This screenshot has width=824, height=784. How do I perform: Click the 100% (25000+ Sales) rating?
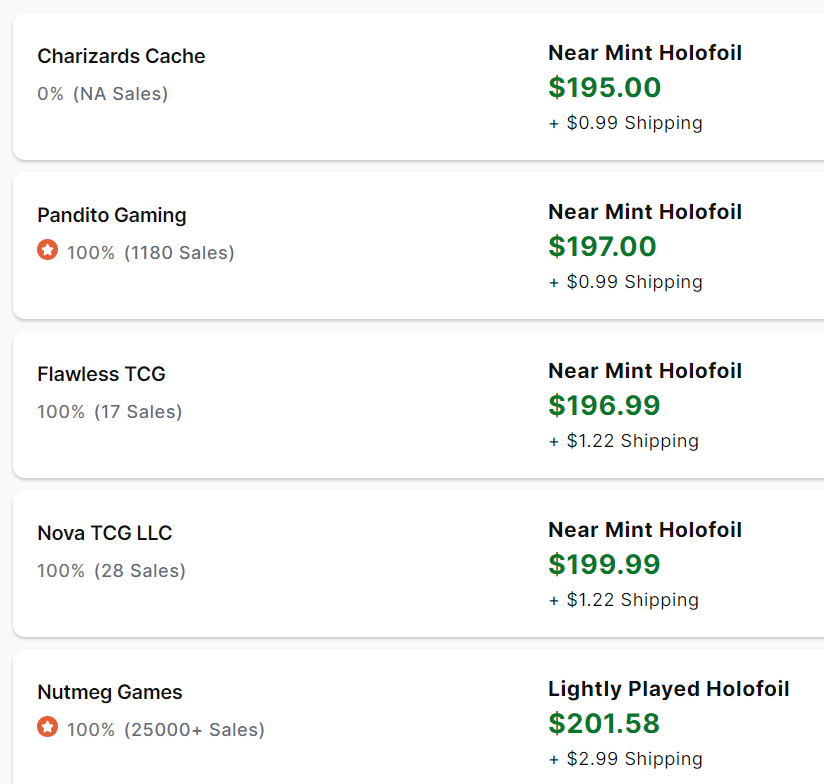point(165,730)
